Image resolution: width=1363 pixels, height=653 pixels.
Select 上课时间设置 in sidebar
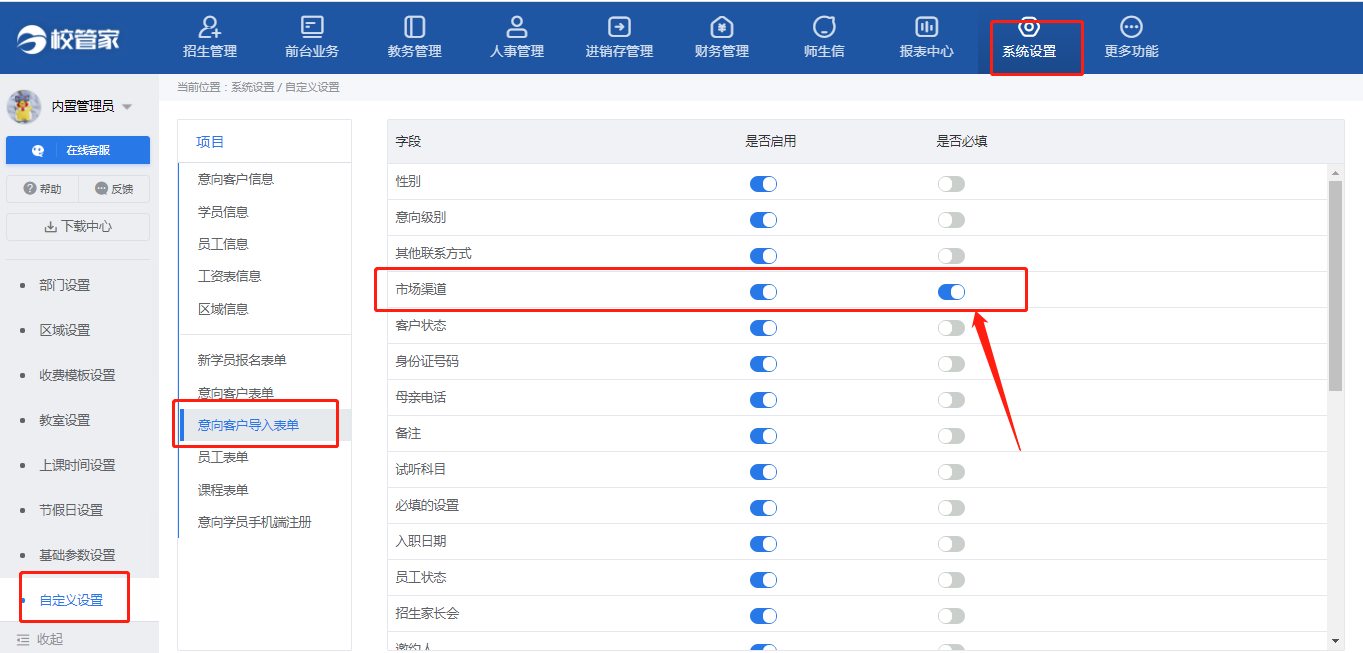coord(77,465)
